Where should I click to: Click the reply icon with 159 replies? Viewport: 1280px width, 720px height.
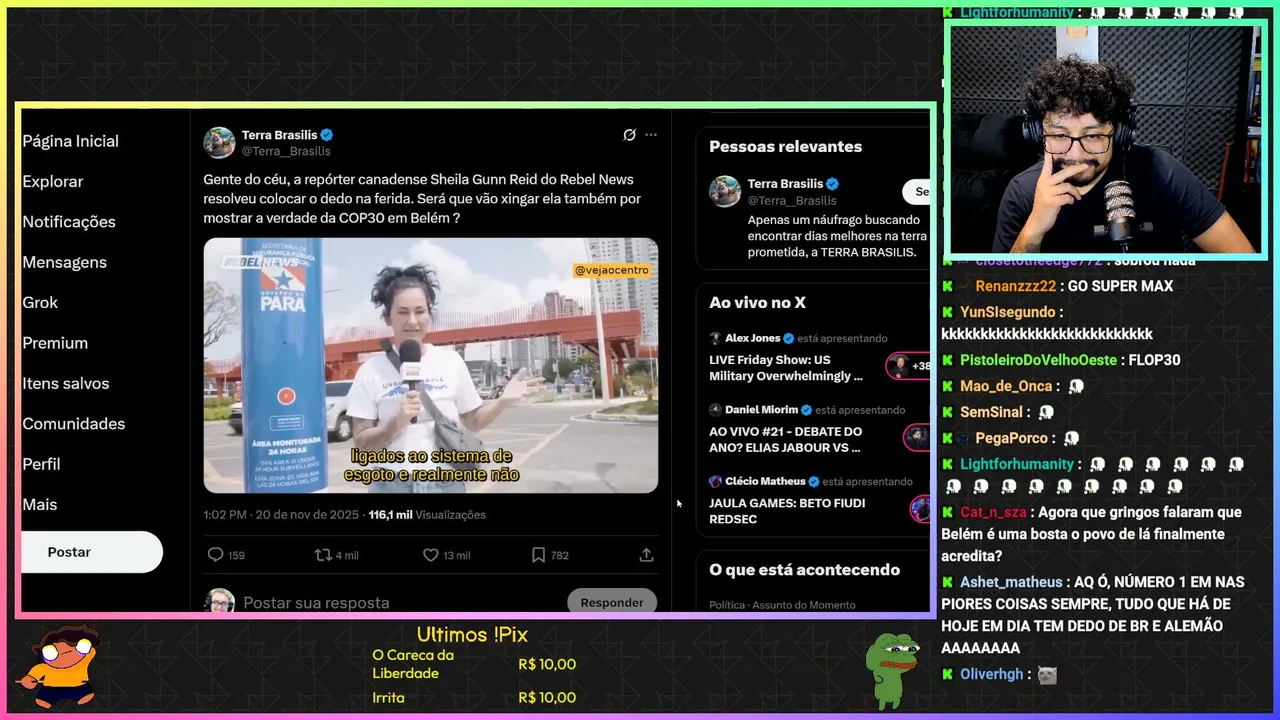[215, 555]
